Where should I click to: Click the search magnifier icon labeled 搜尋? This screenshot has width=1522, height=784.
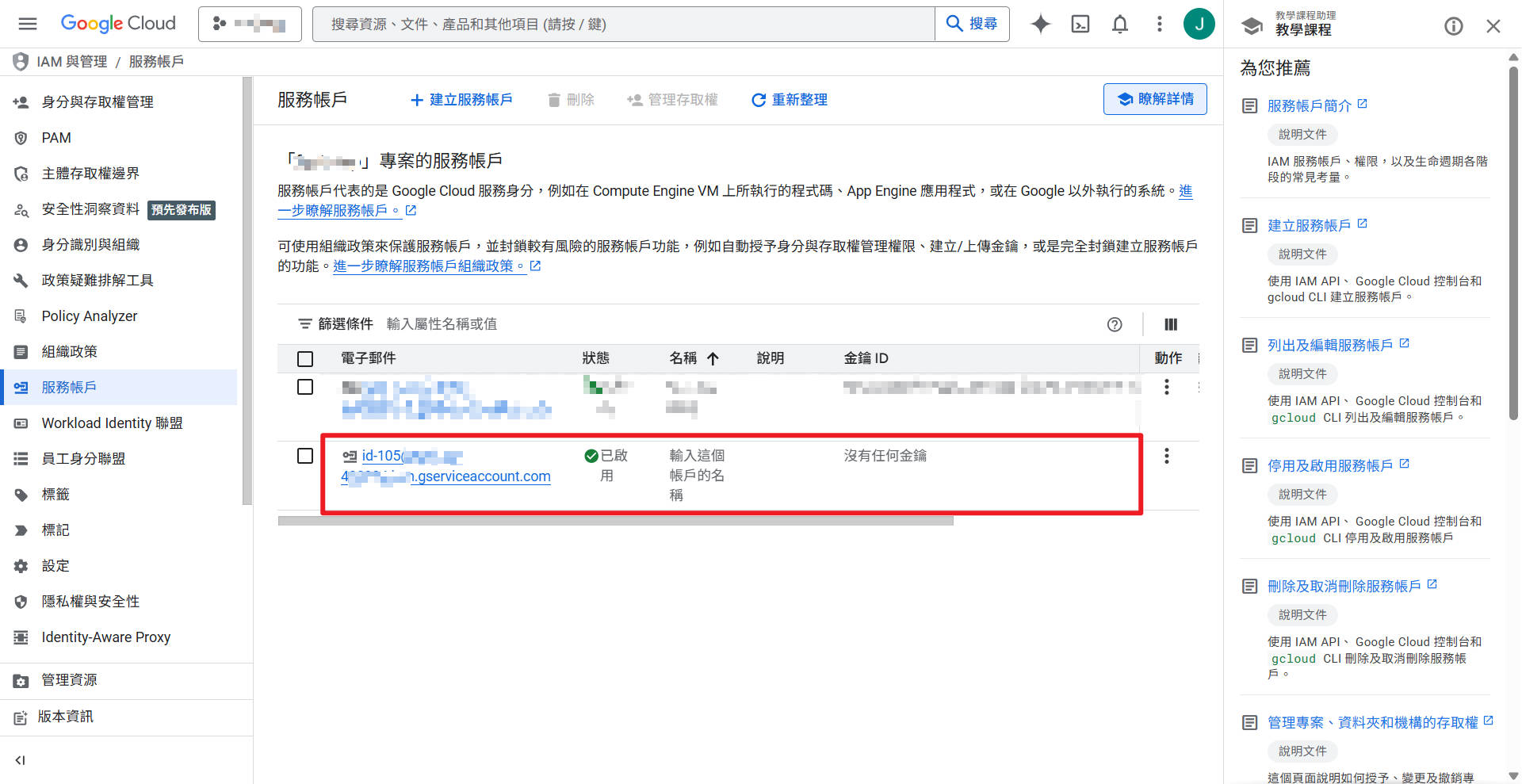pyautogui.click(x=954, y=24)
